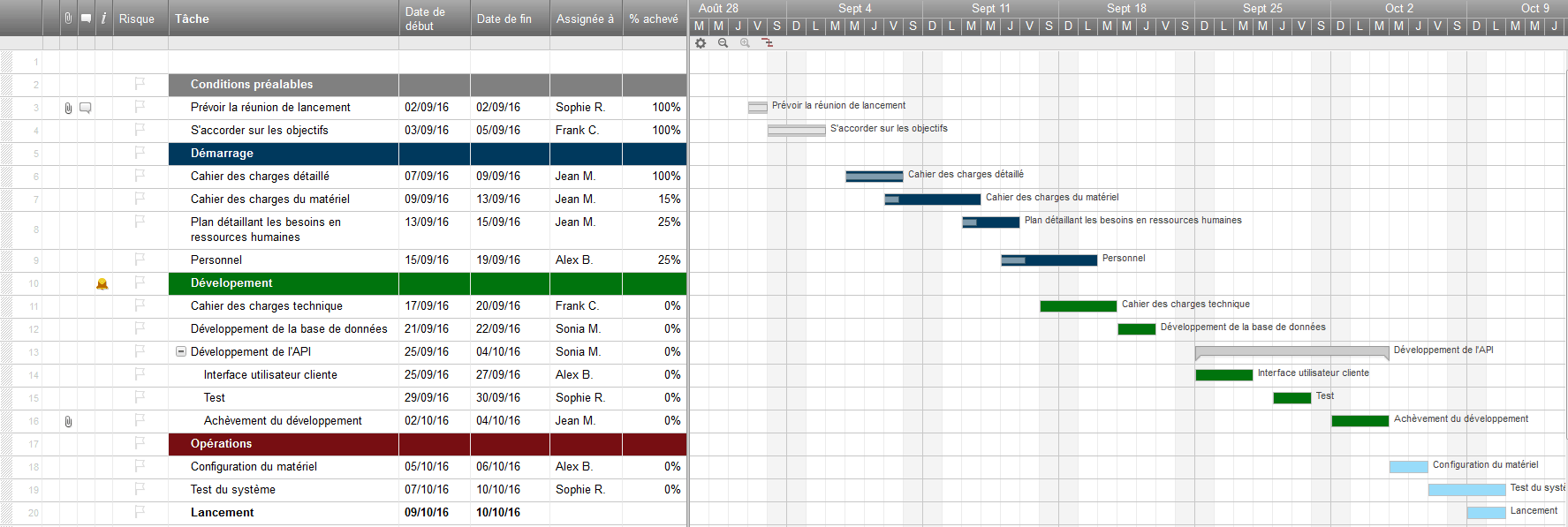Zoom in the Gantt timeline
Screen dimensions: 1568x527
point(745,42)
